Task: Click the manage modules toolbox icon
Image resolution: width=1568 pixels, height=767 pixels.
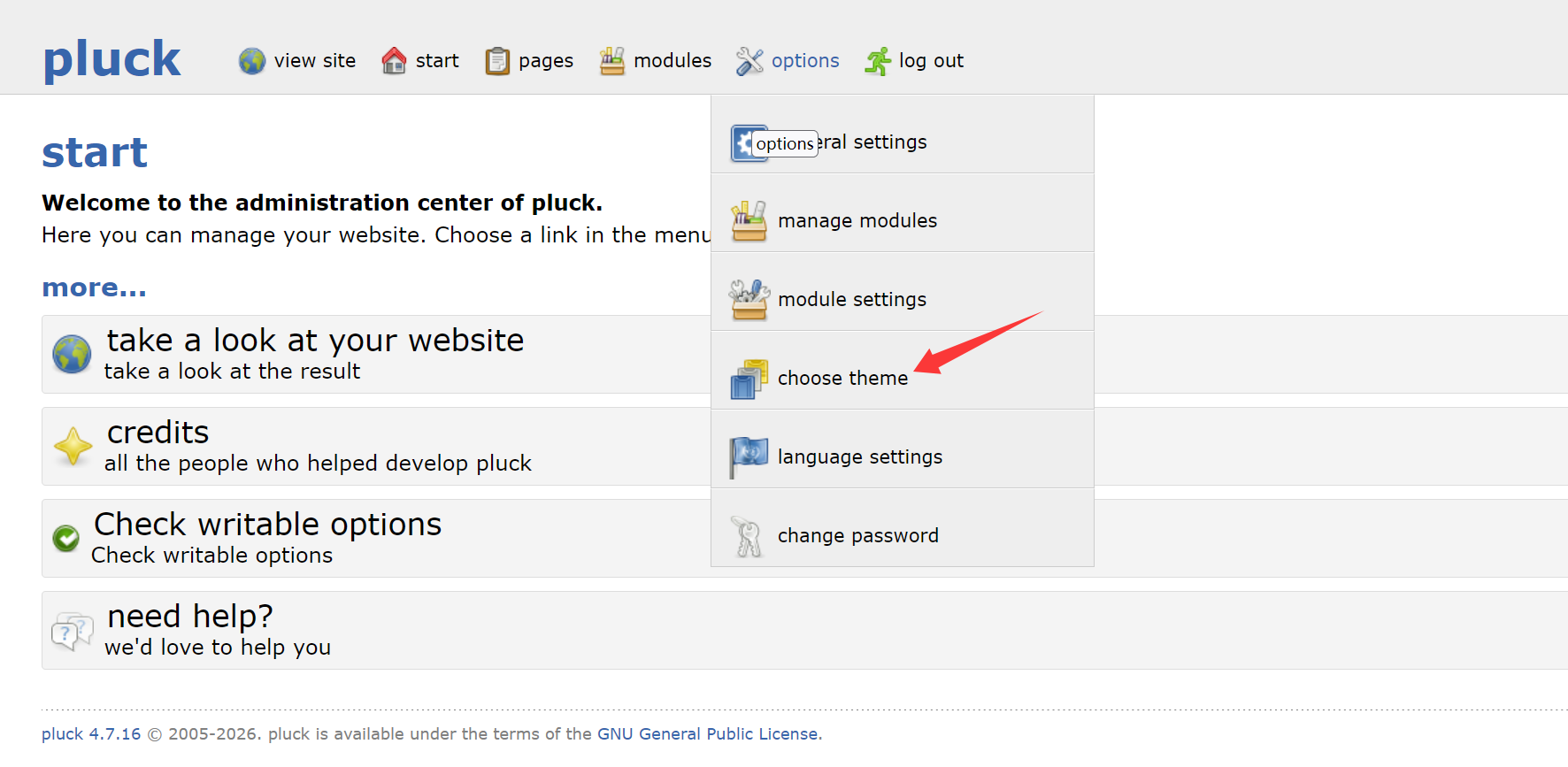Action: [749, 221]
